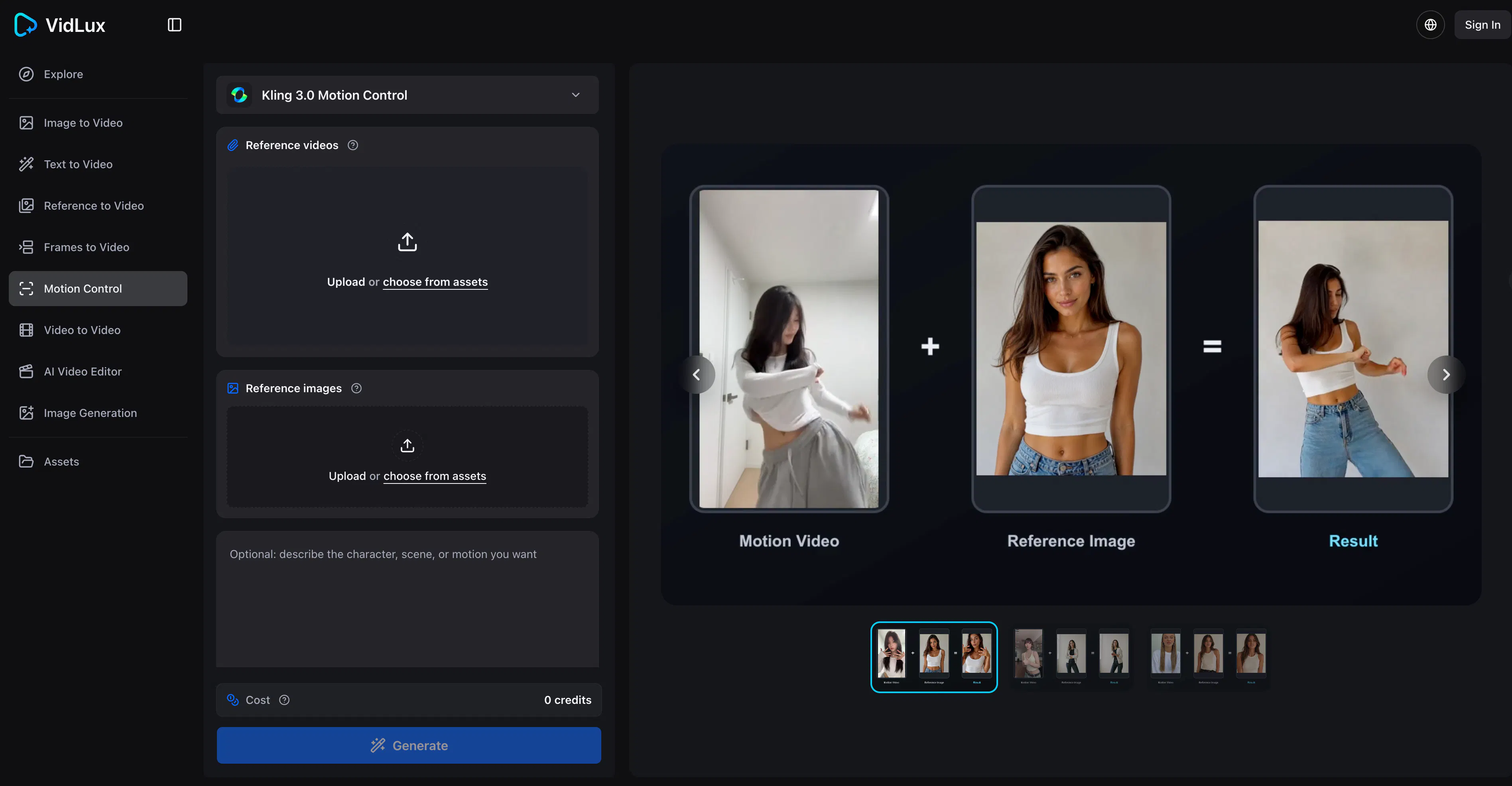1512x786 pixels.
Task: Click the Image Generation icon
Action: click(x=26, y=413)
